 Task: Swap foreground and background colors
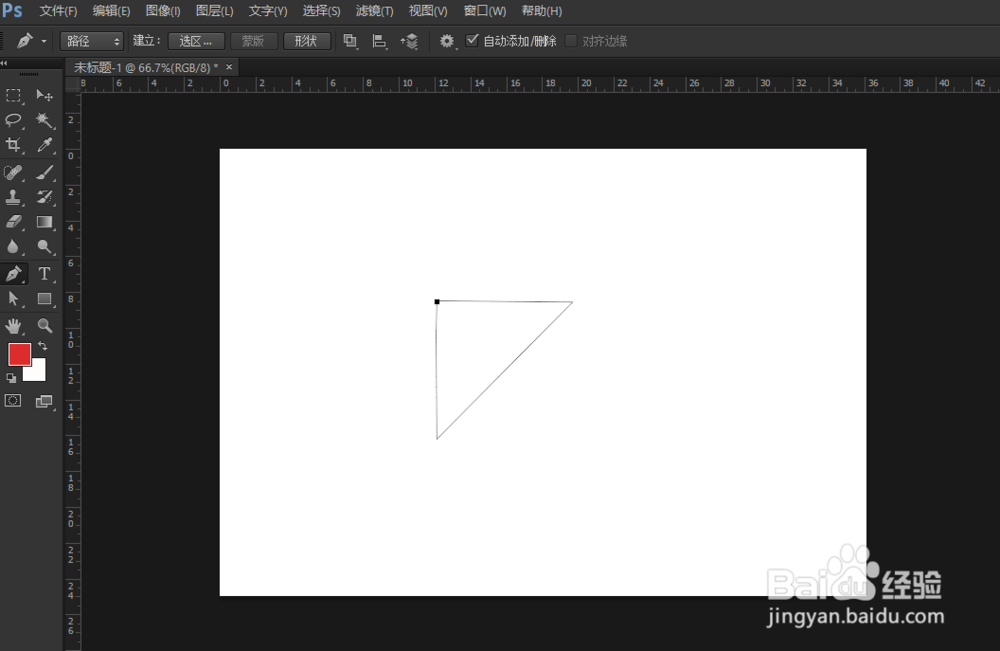(43, 346)
